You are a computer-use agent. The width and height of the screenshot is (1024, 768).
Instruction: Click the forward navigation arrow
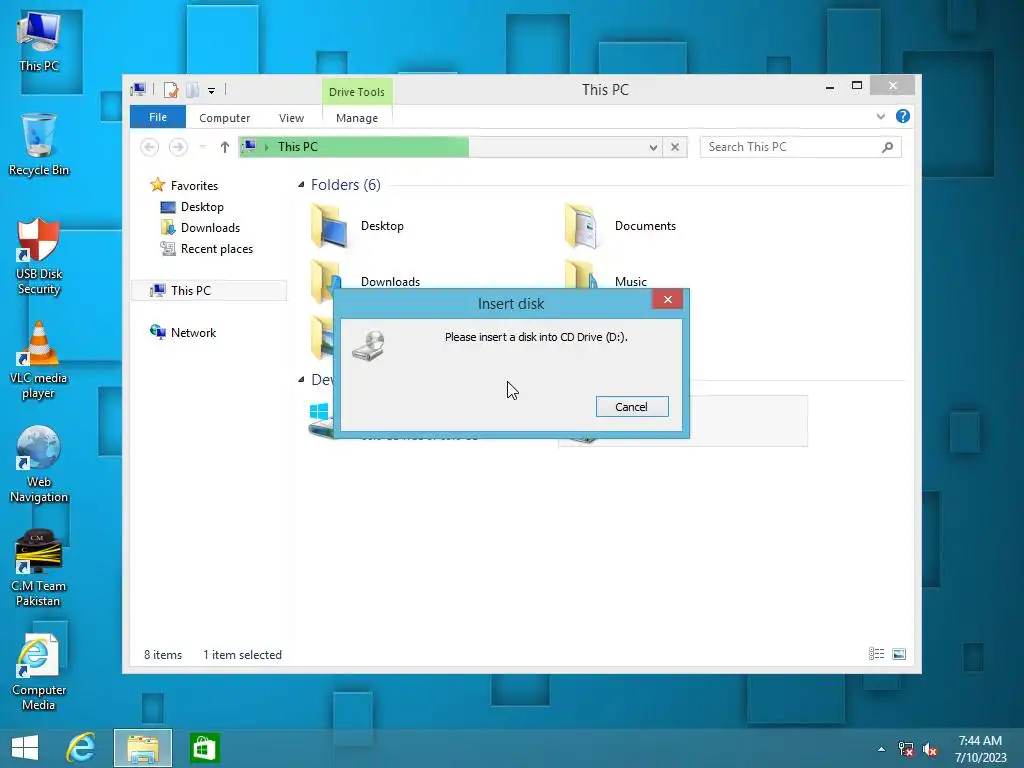coord(178,147)
